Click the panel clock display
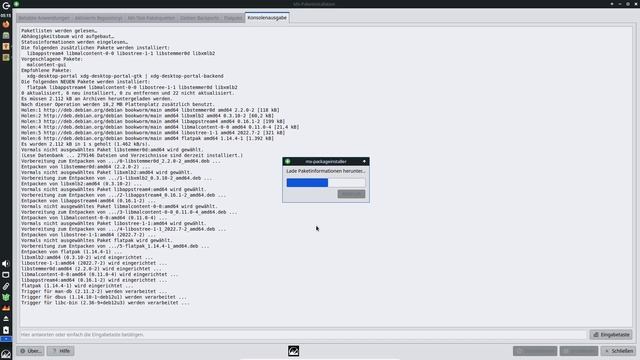 pyautogui.click(x=6, y=15)
